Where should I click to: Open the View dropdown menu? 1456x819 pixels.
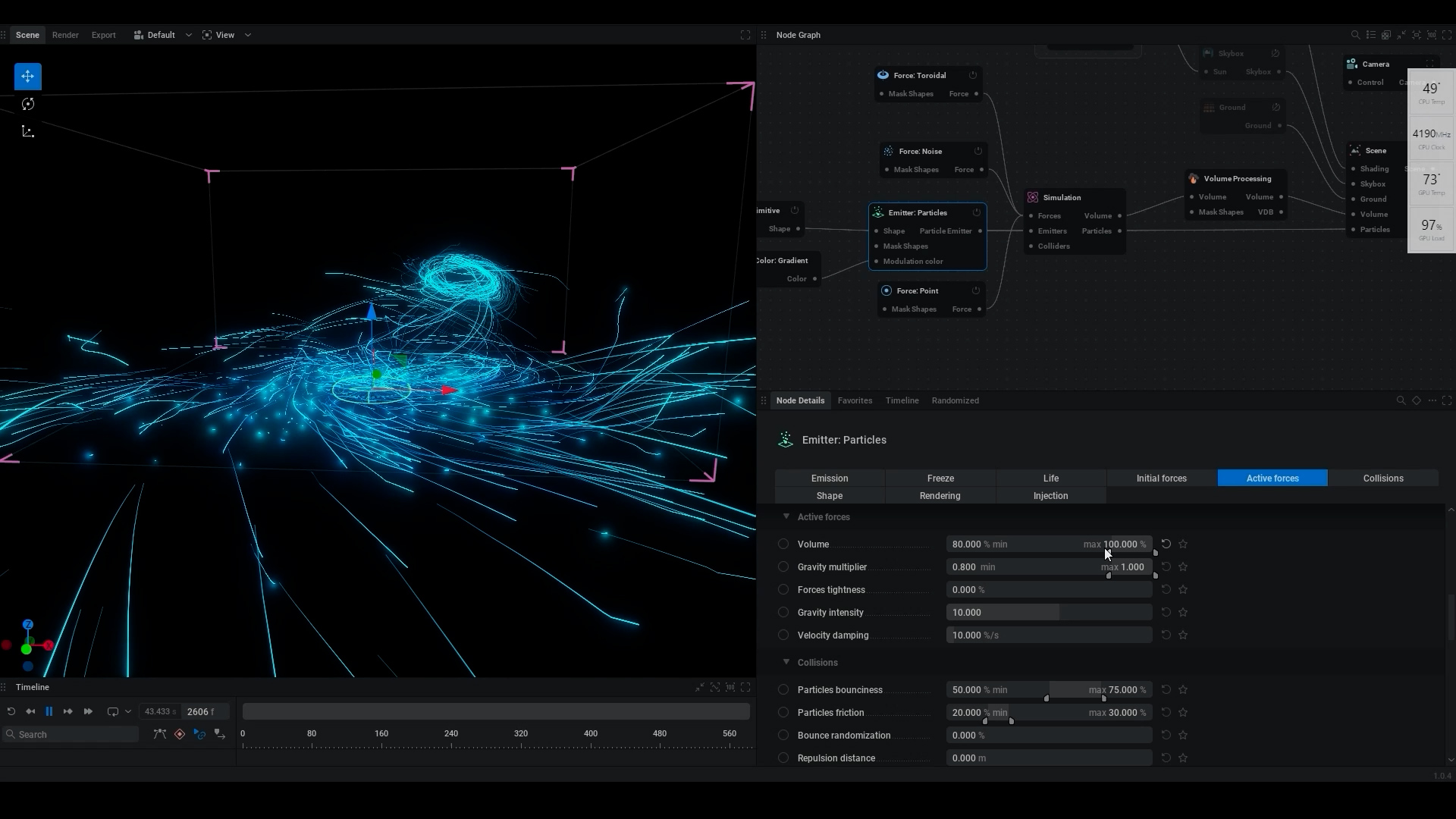pyautogui.click(x=227, y=35)
